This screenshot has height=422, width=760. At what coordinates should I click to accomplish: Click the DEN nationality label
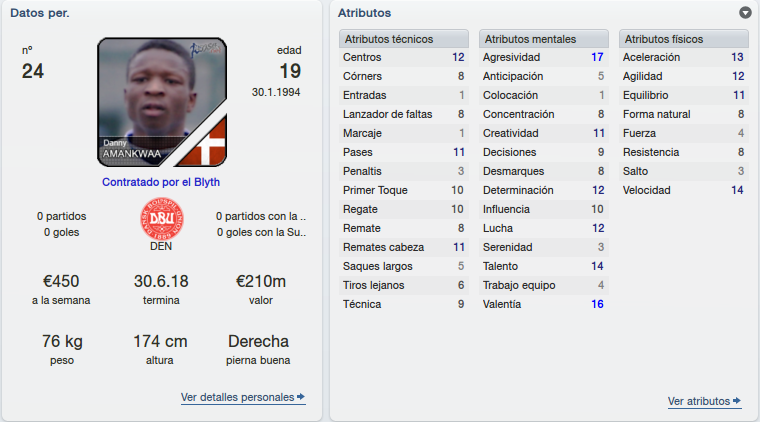(161, 246)
